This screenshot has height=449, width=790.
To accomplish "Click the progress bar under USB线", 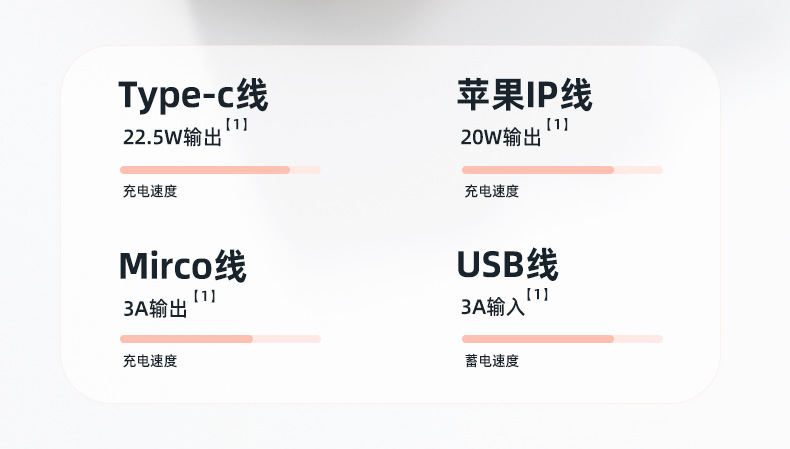I will tap(562, 339).
